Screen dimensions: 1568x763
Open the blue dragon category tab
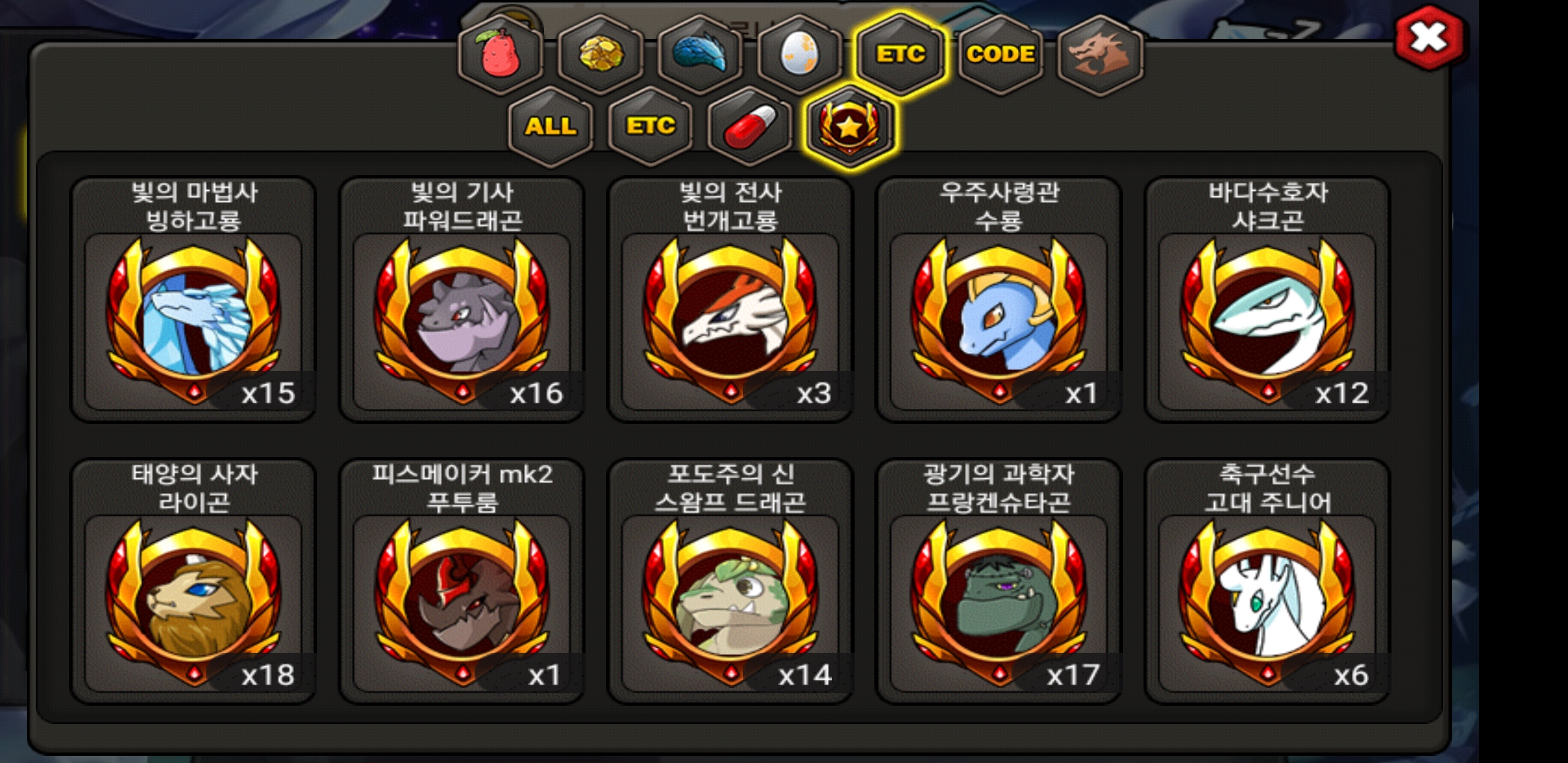tap(700, 54)
